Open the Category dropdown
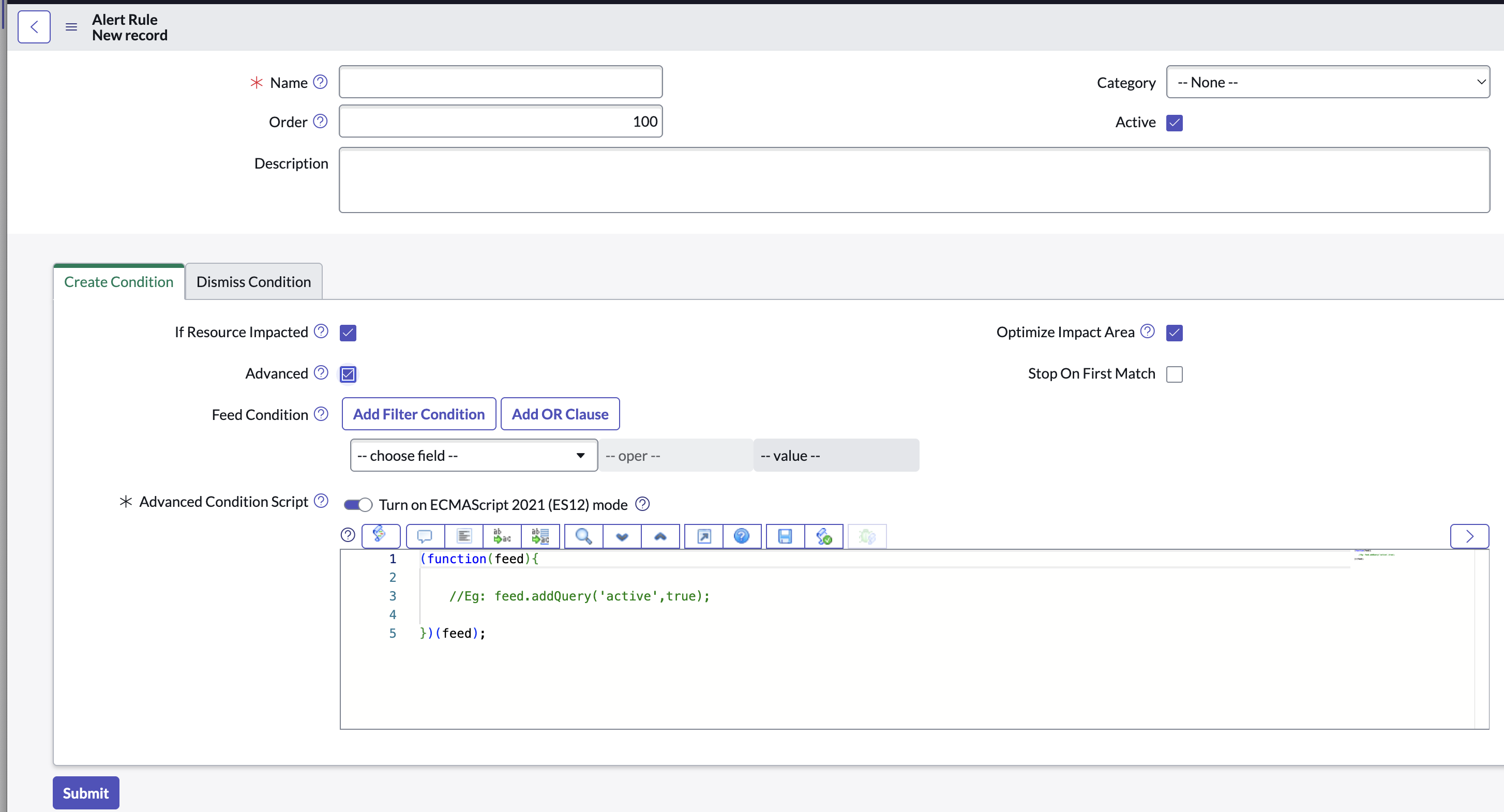 pyautogui.click(x=1328, y=82)
